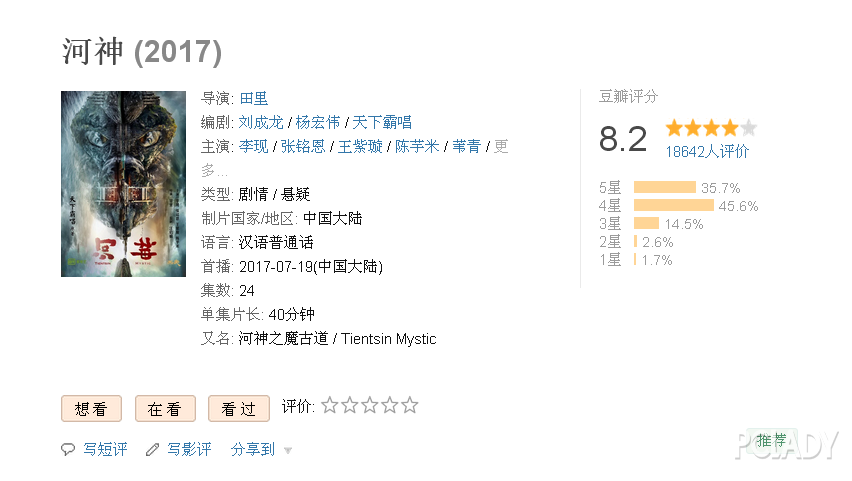Rate two stars in 评价 row
The width and height of the screenshot is (852, 481).
tap(350, 405)
